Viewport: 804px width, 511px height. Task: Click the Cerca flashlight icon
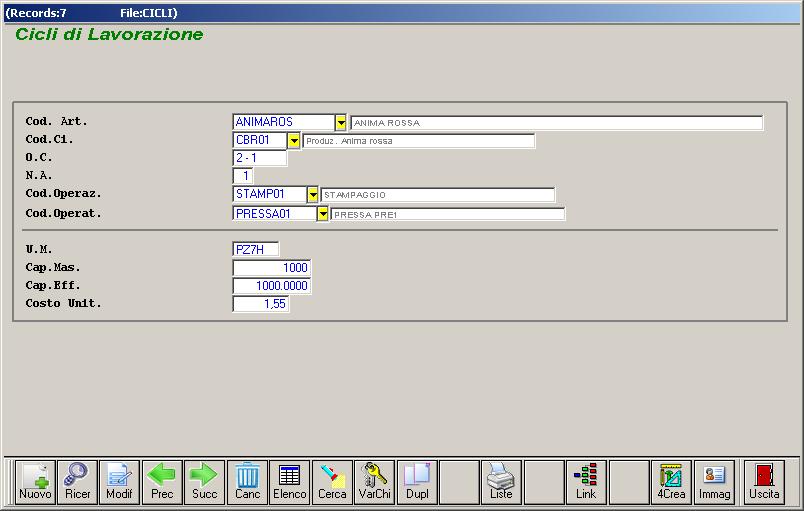(332, 482)
